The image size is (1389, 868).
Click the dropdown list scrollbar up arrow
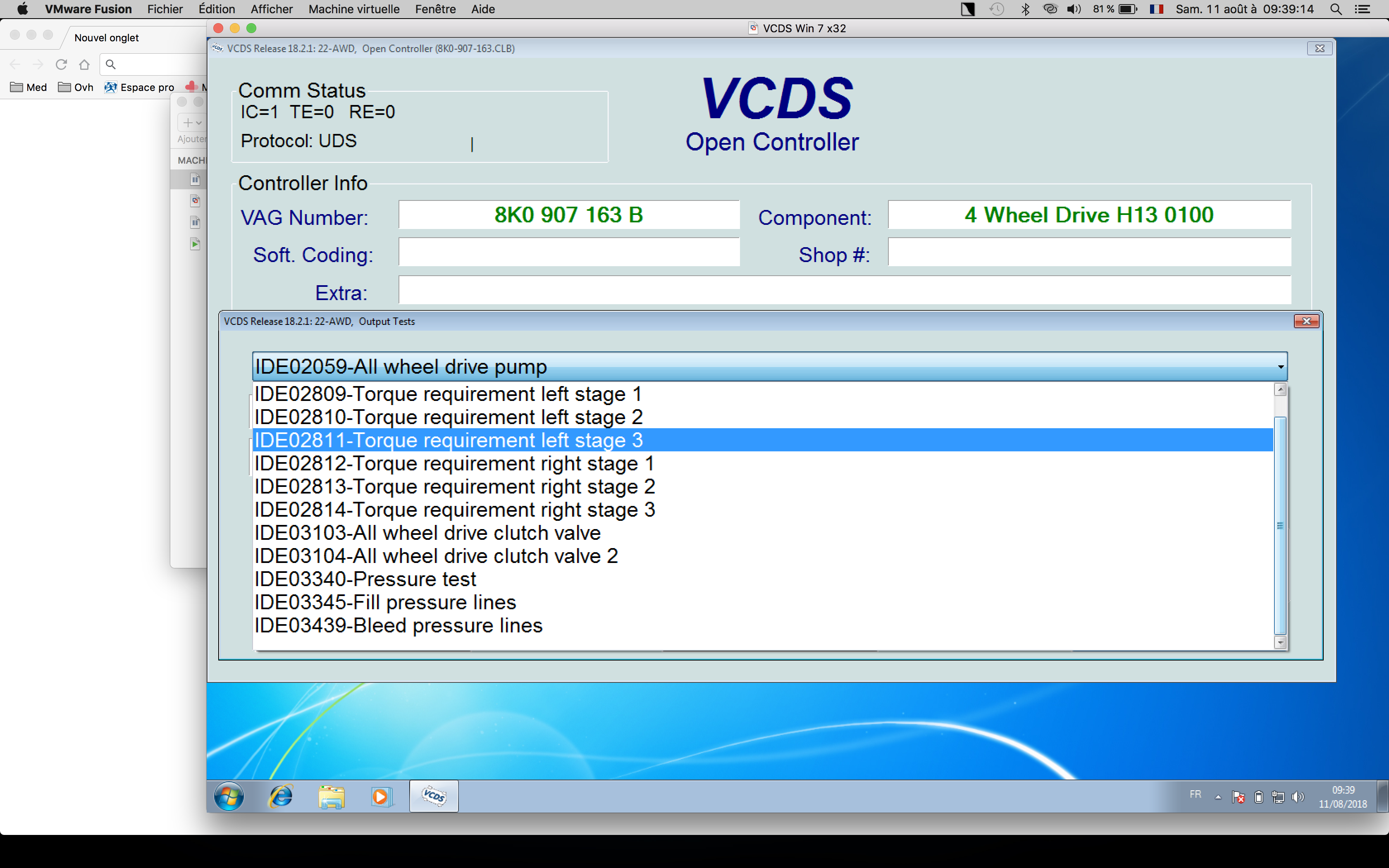point(1280,390)
